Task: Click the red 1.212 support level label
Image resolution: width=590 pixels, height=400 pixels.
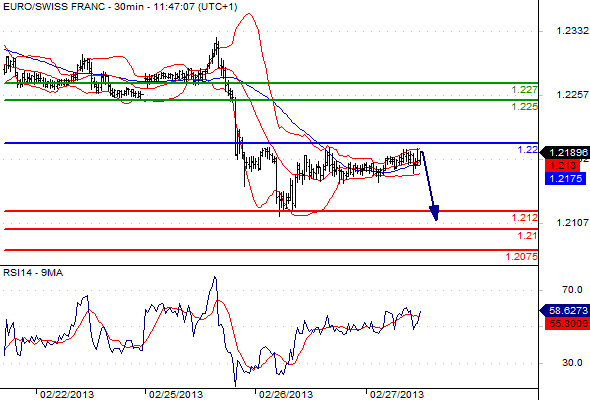Action: click(x=525, y=218)
